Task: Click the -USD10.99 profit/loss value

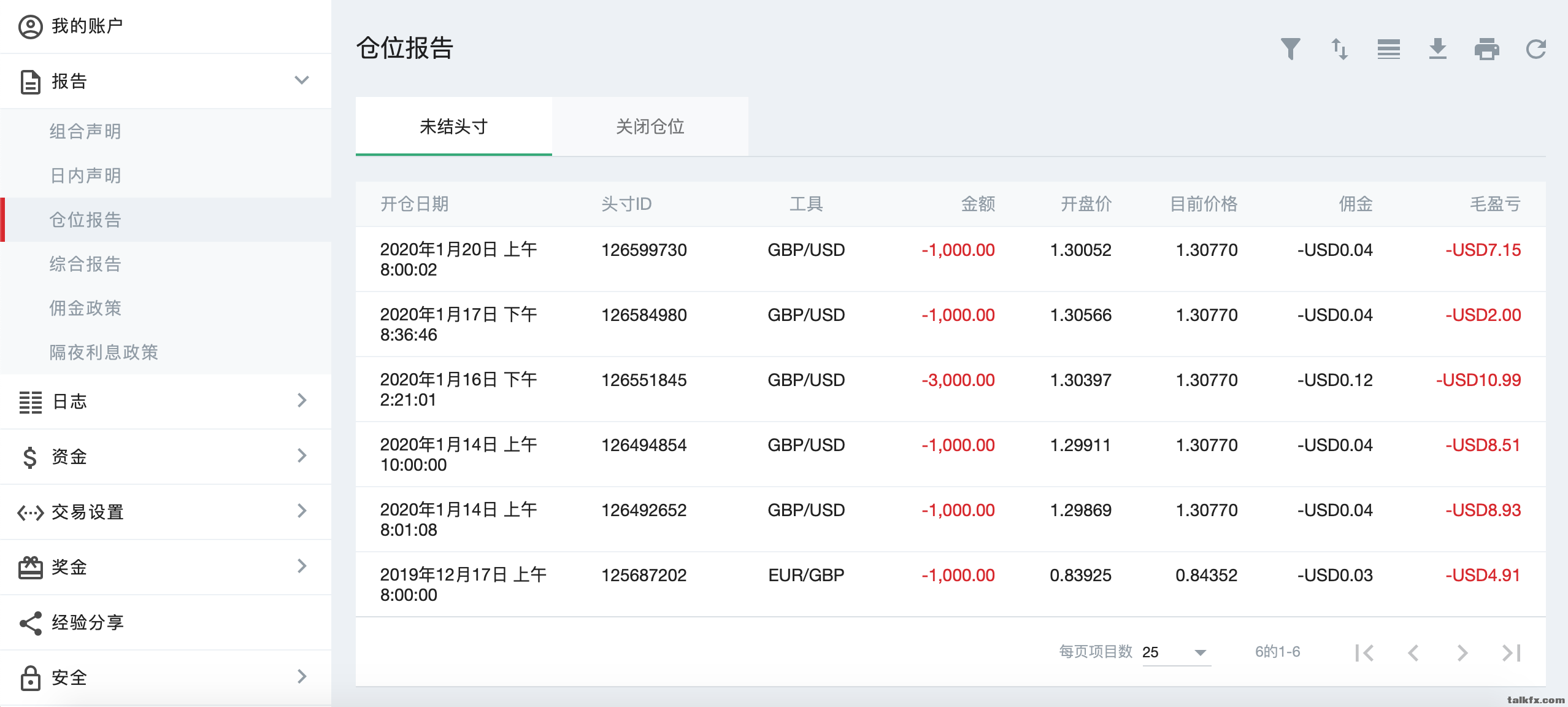Action: tap(1478, 381)
